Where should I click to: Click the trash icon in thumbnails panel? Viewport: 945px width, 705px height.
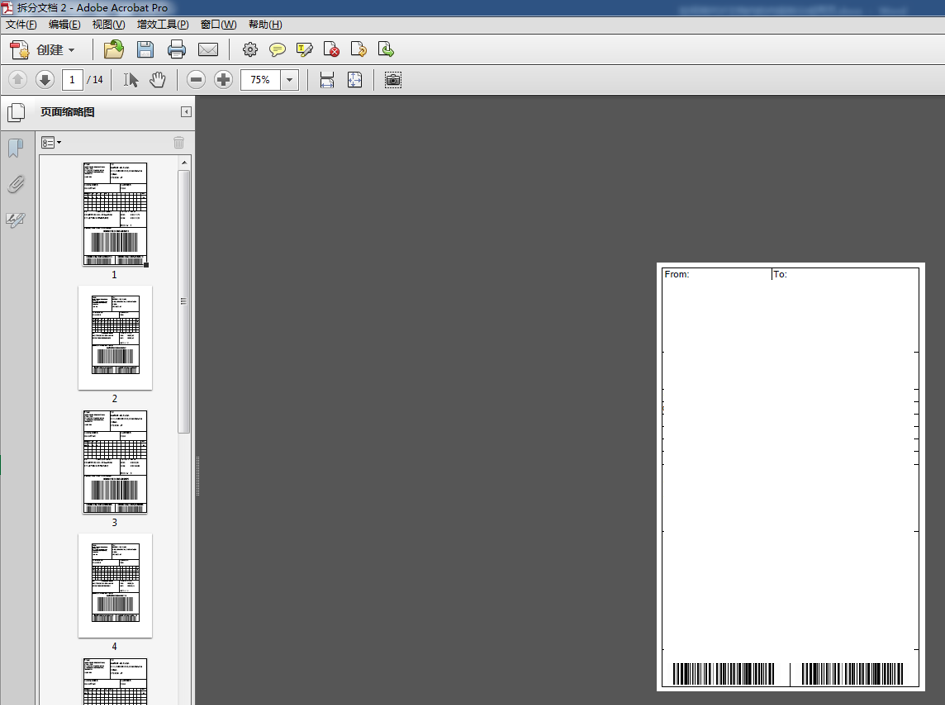click(x=178, y=142)
